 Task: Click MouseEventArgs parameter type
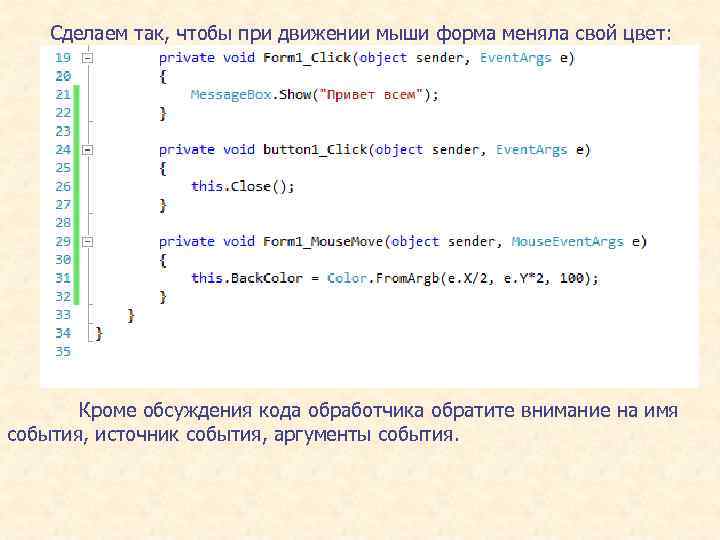coord(568,242)
